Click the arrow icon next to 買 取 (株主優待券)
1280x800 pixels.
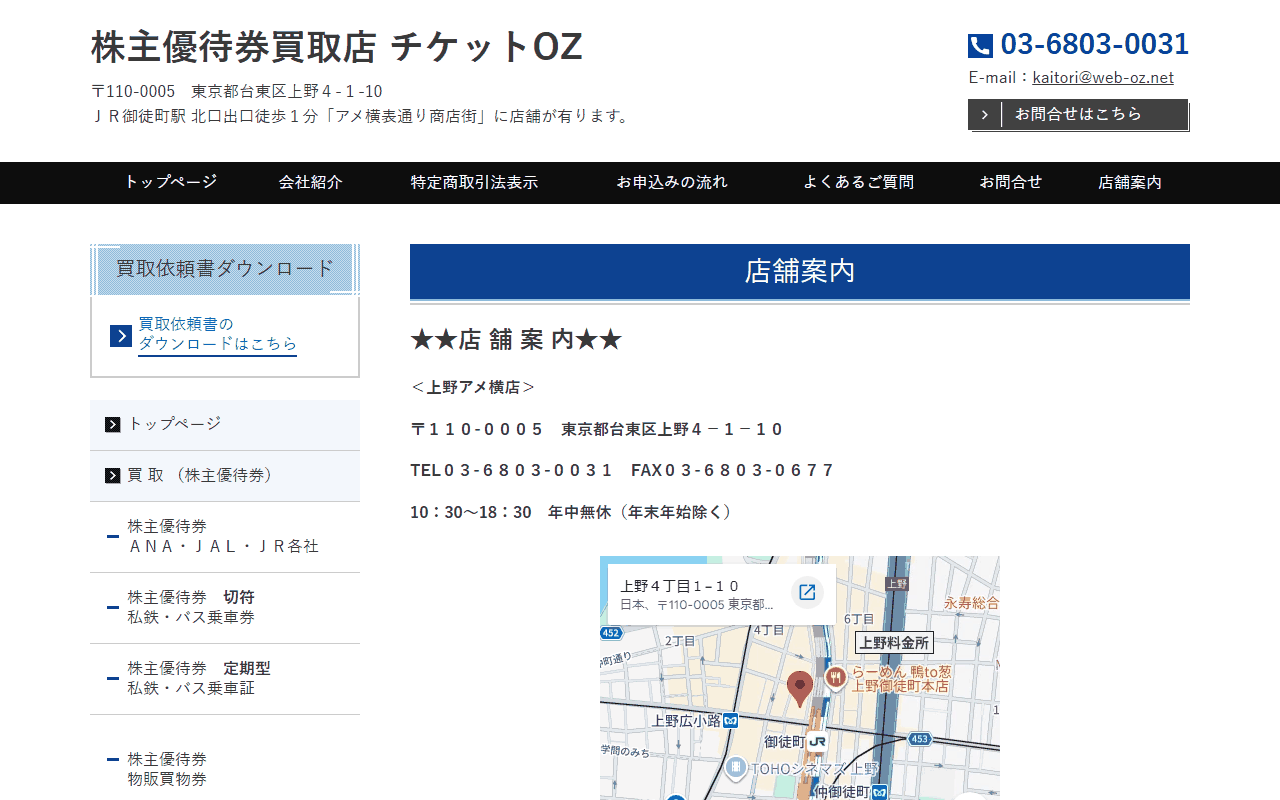coord(113,476)
